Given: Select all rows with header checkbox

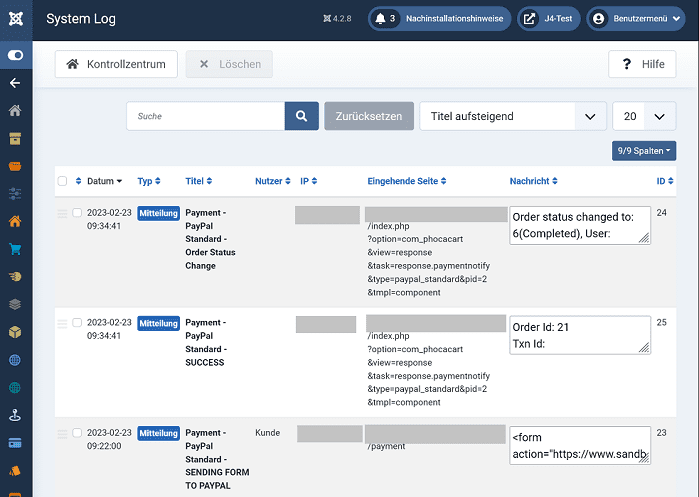Looking at the screenshot, I should (62, 181).
